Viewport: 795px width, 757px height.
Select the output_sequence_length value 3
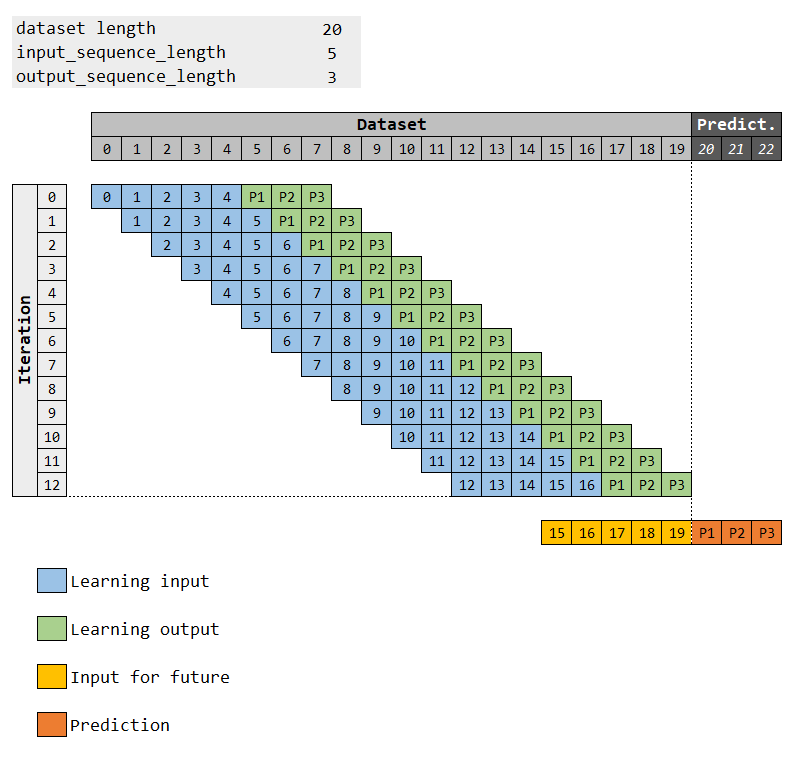[332, 77]
